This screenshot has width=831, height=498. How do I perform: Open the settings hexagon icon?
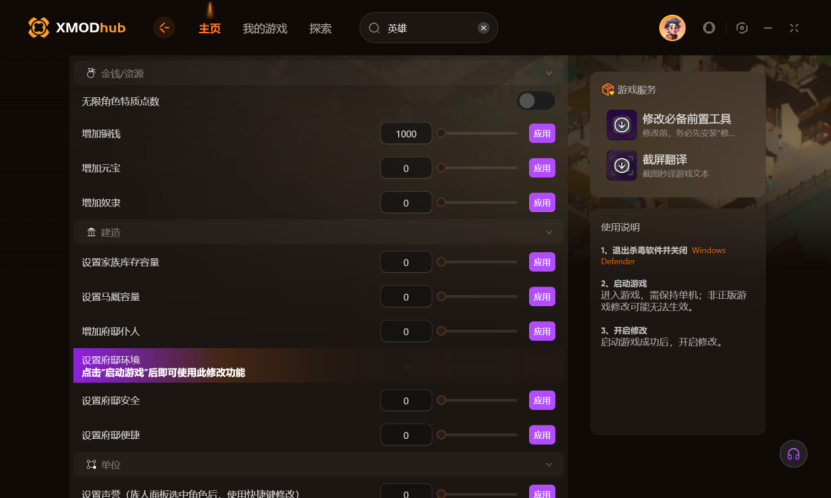(x=742, y=28)
